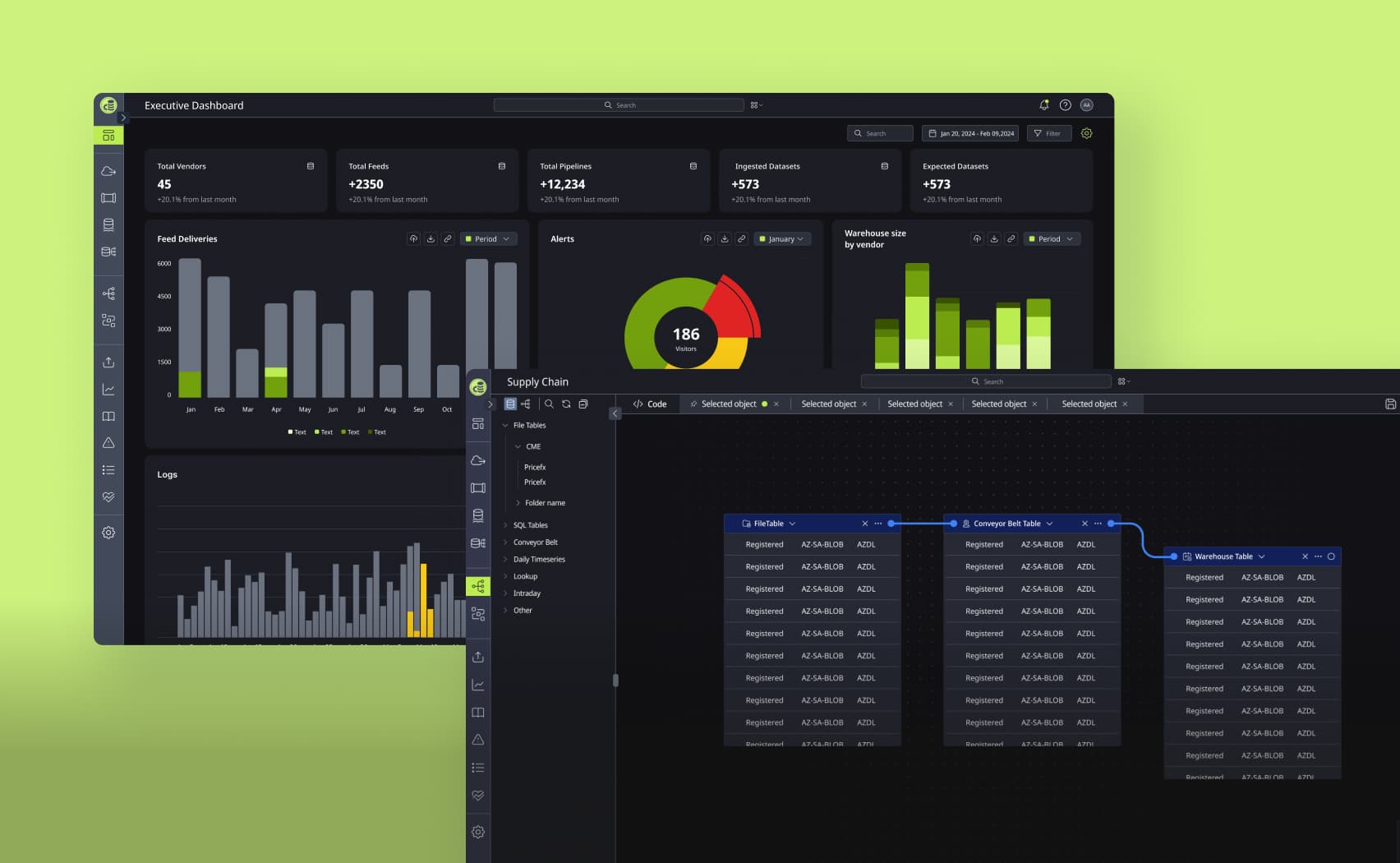This screenshot has height=863, width=1400.
Task: Switch to the Code tab
Action: (650, 404)
